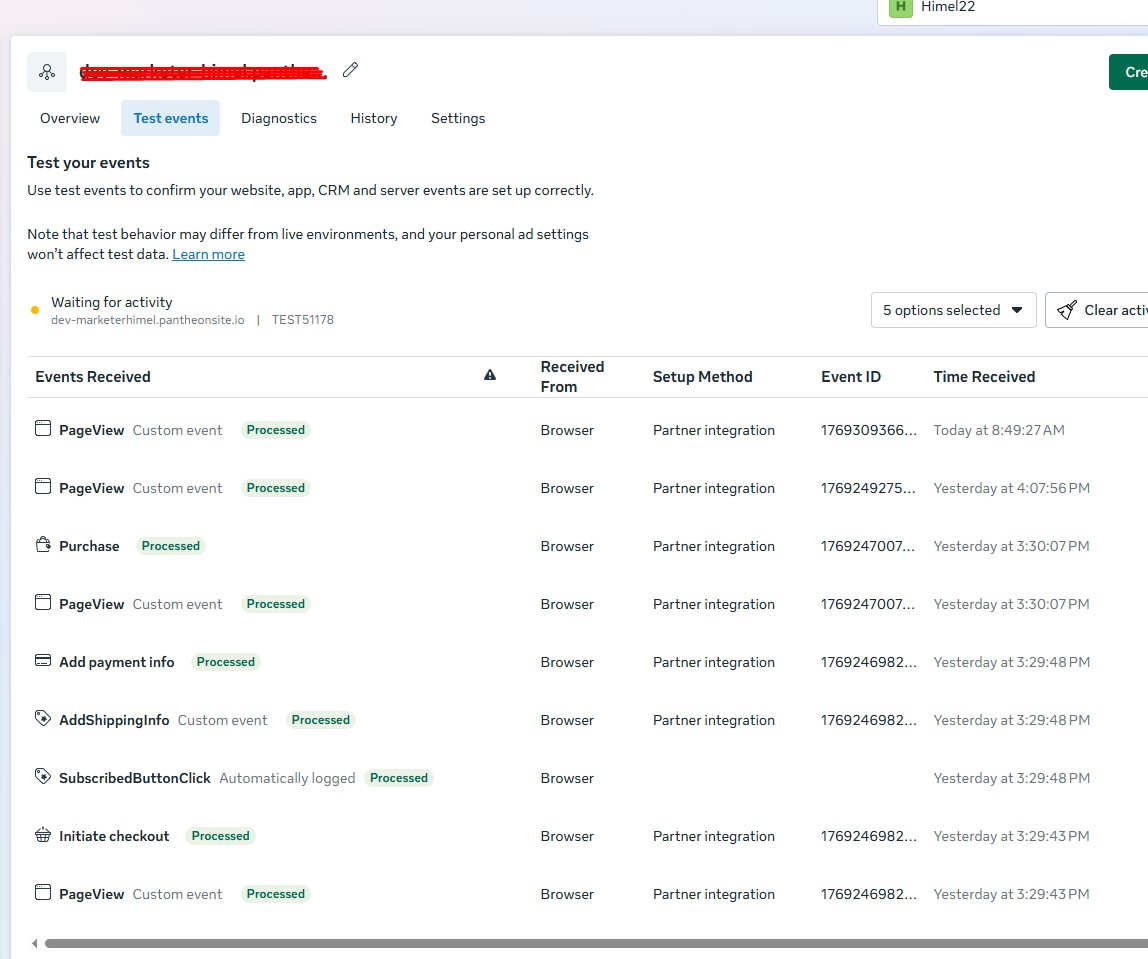Click the PageView event icon on the first row

(42, 426)
